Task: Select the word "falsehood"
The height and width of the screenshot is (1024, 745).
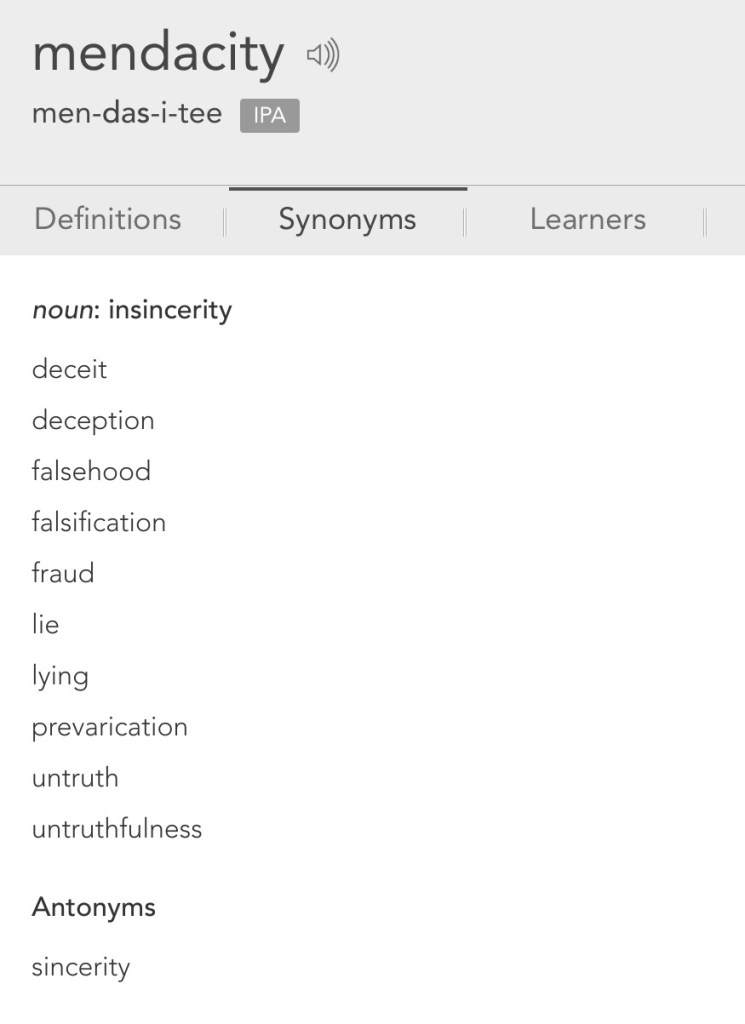Action: (x=91, y=471)
